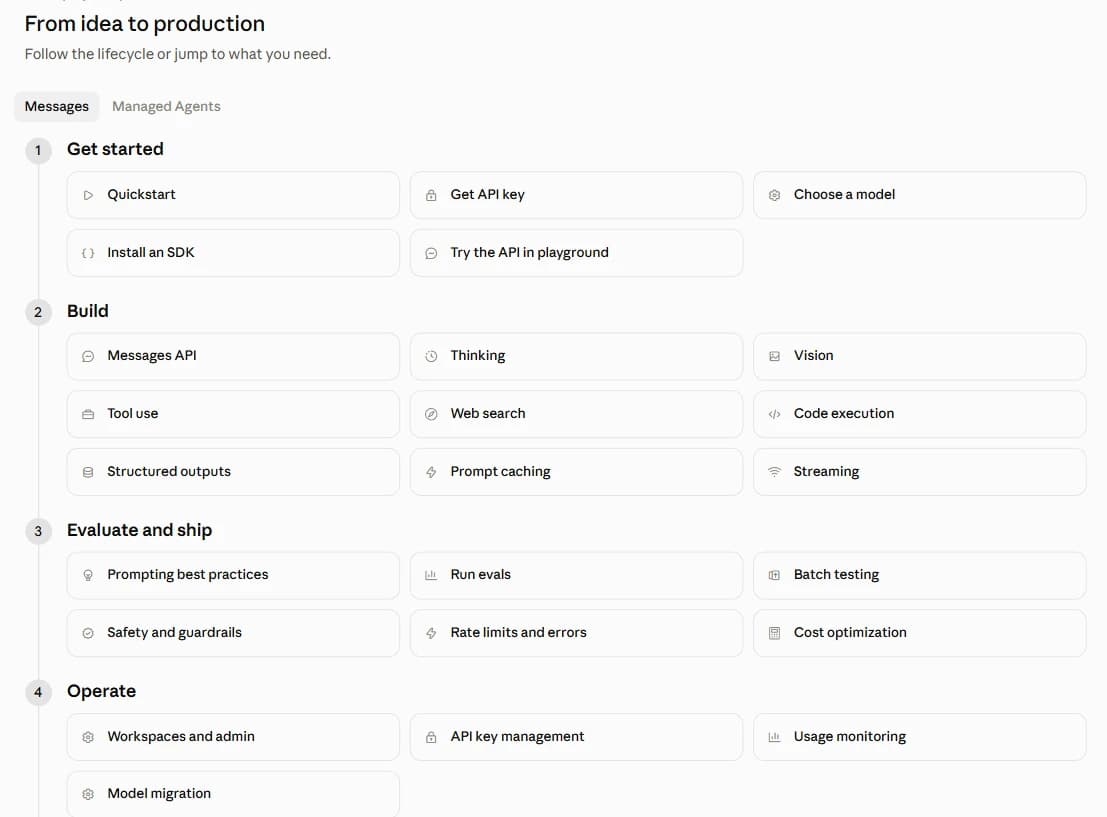Open the Quickstart card

(233, 195)
